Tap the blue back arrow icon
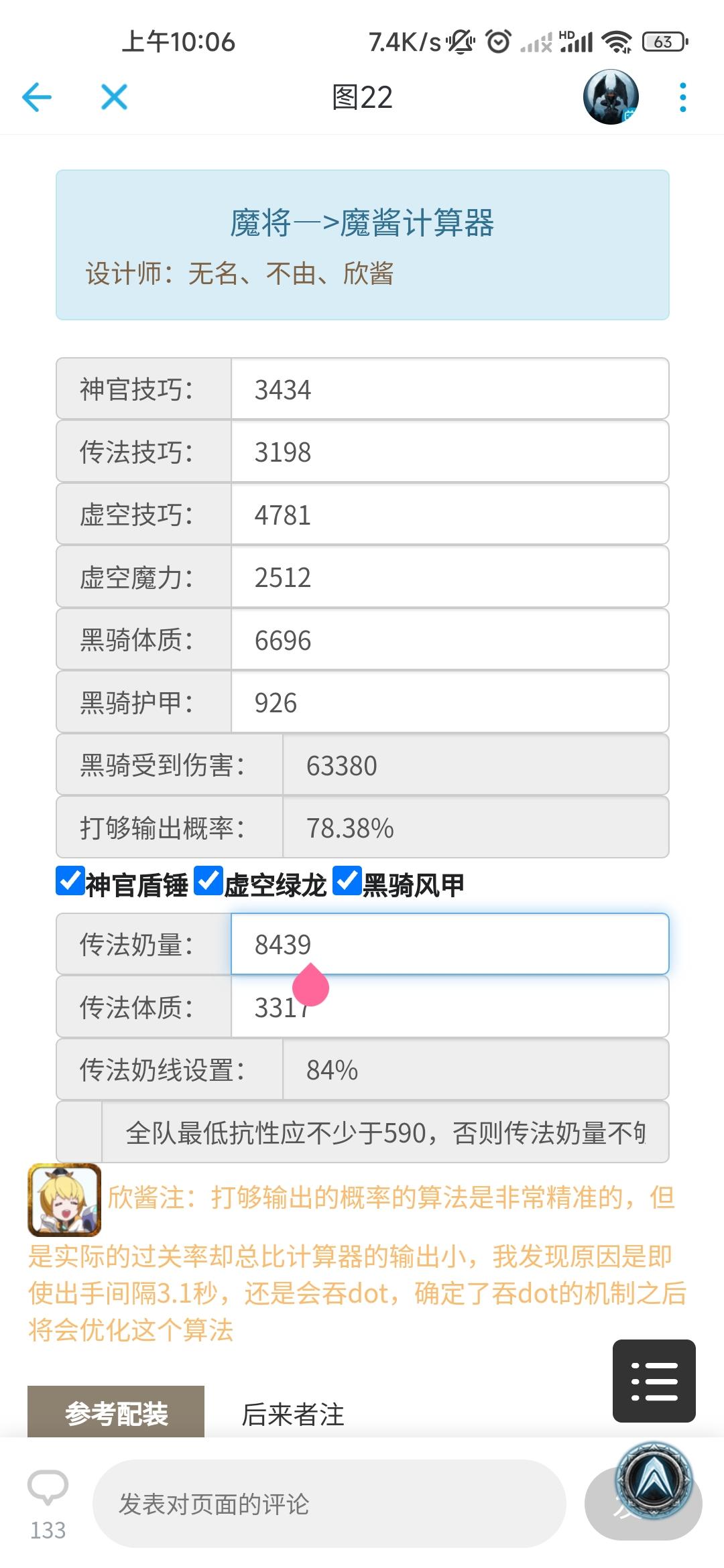The image size is (724, 1568). (37, 97)
